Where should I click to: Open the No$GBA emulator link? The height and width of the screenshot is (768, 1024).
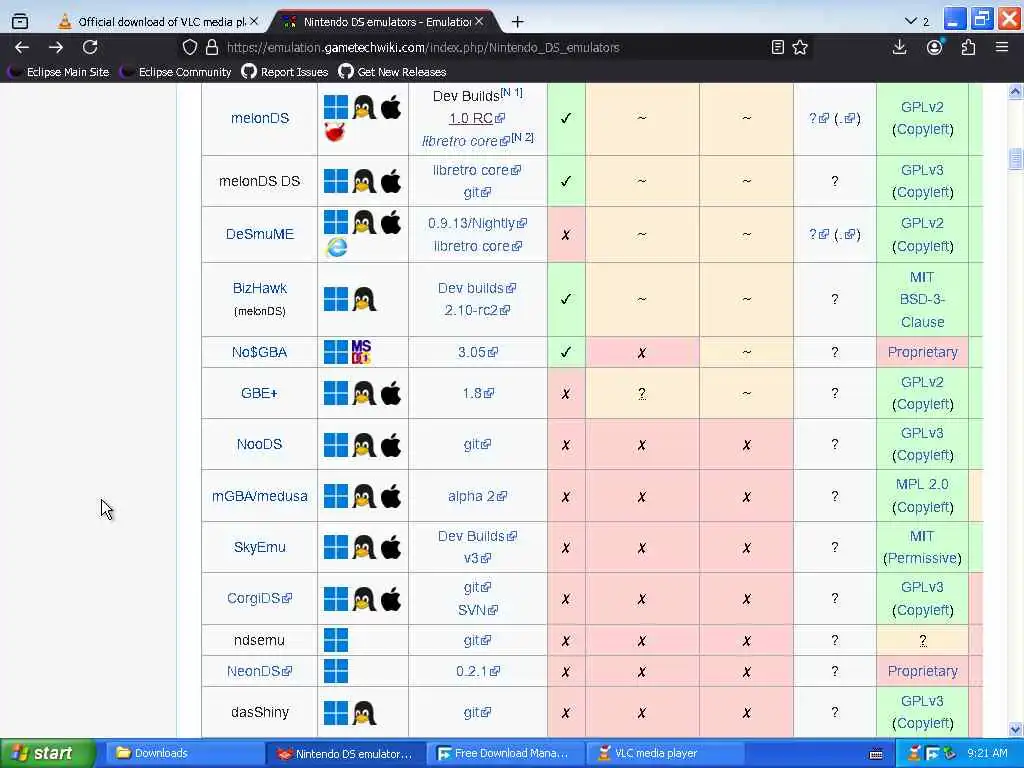[x=259, y=352]
